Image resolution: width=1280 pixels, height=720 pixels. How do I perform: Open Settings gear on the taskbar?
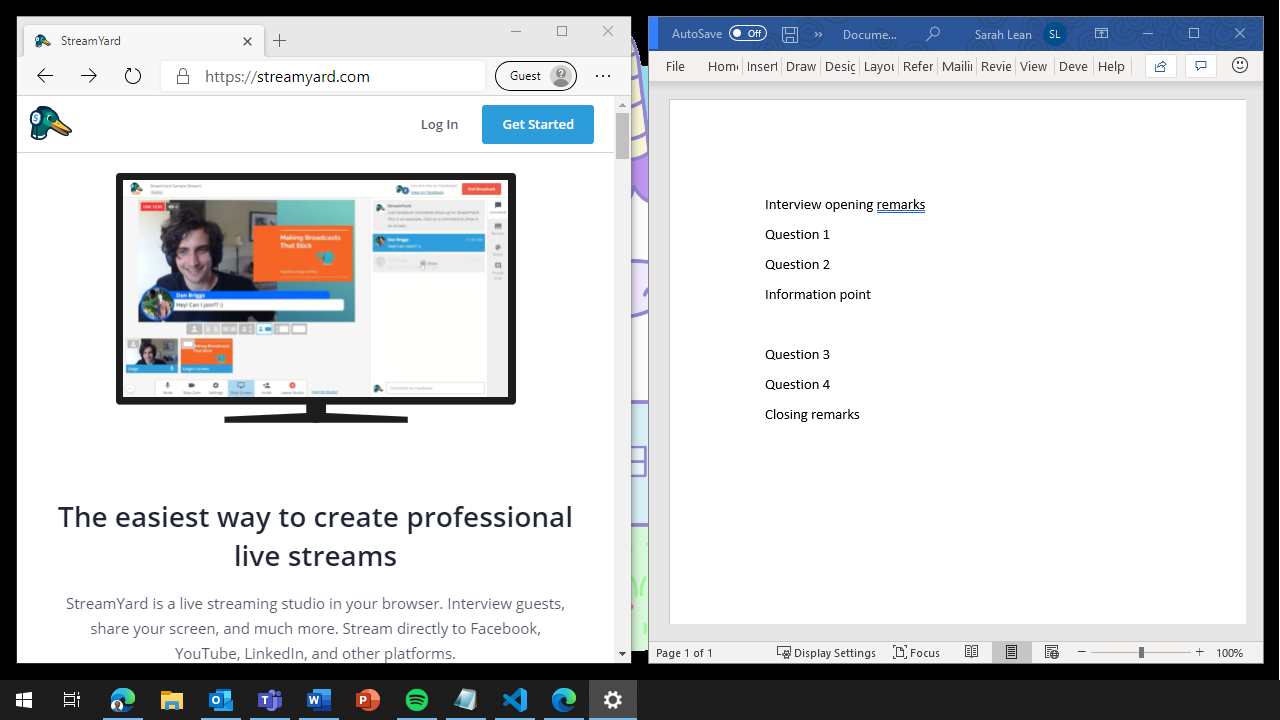pos(613,700)
